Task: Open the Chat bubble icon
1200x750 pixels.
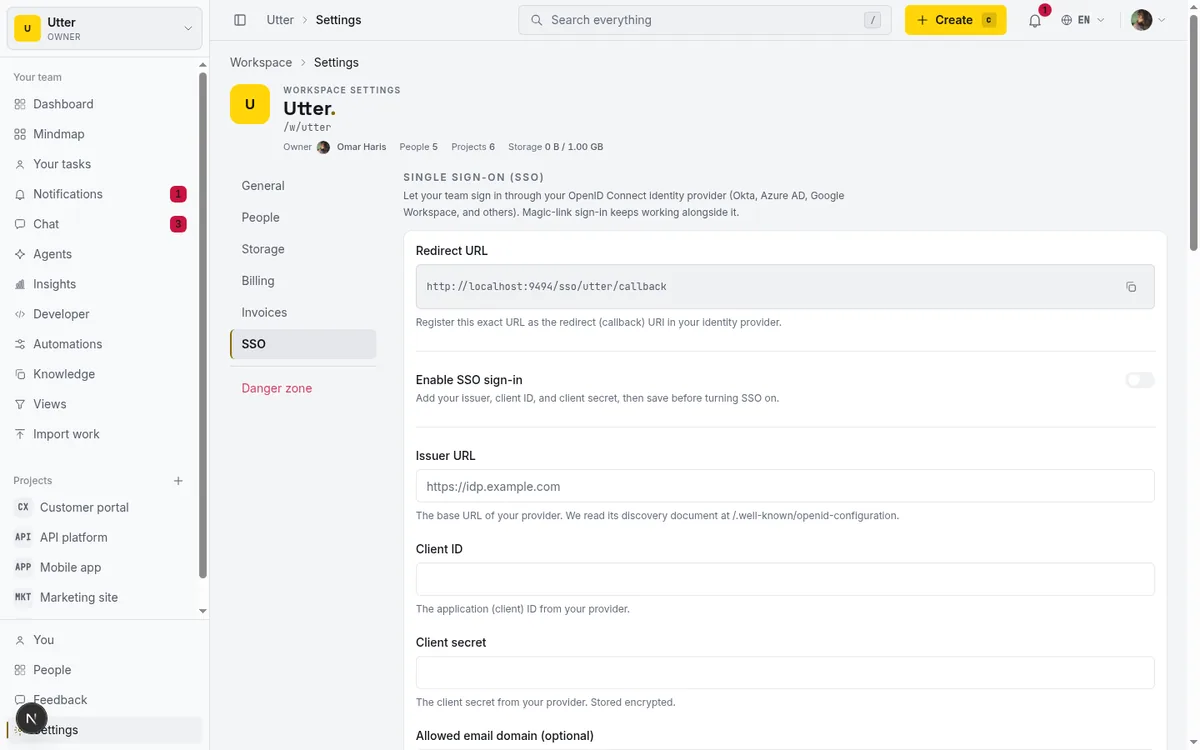Action: tap(20, 224)
